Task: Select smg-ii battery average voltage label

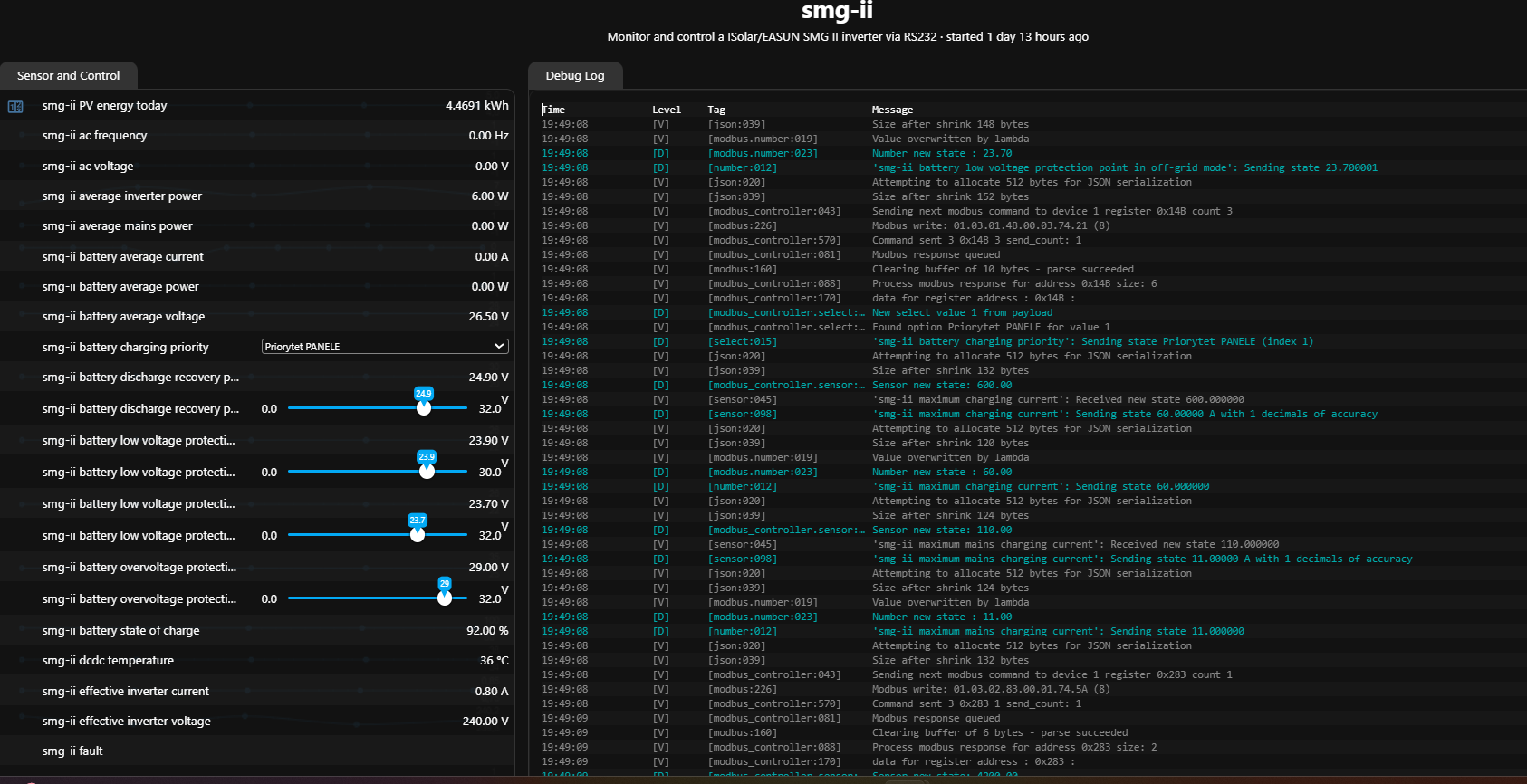Action: pyautogui.click(x=123, y=317)
